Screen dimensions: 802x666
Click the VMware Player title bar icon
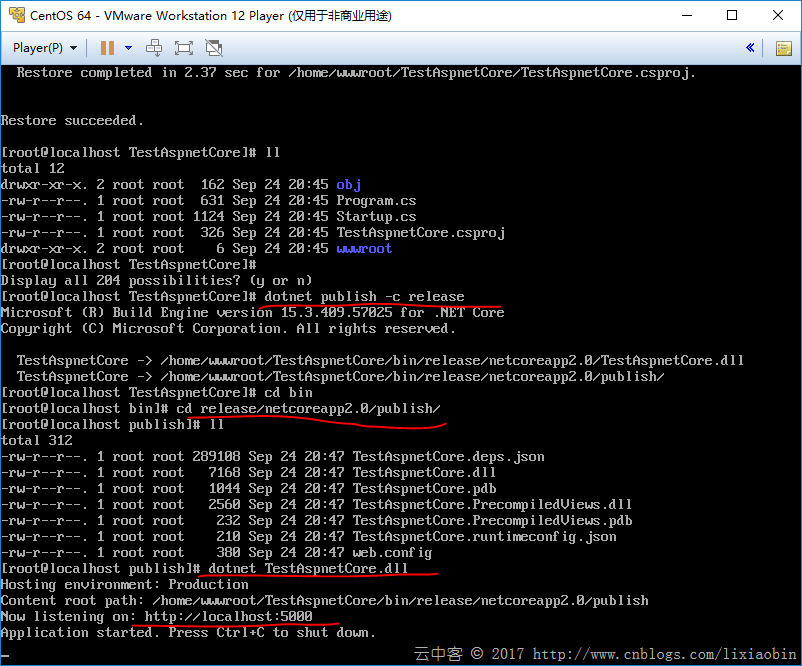[17, 15]
